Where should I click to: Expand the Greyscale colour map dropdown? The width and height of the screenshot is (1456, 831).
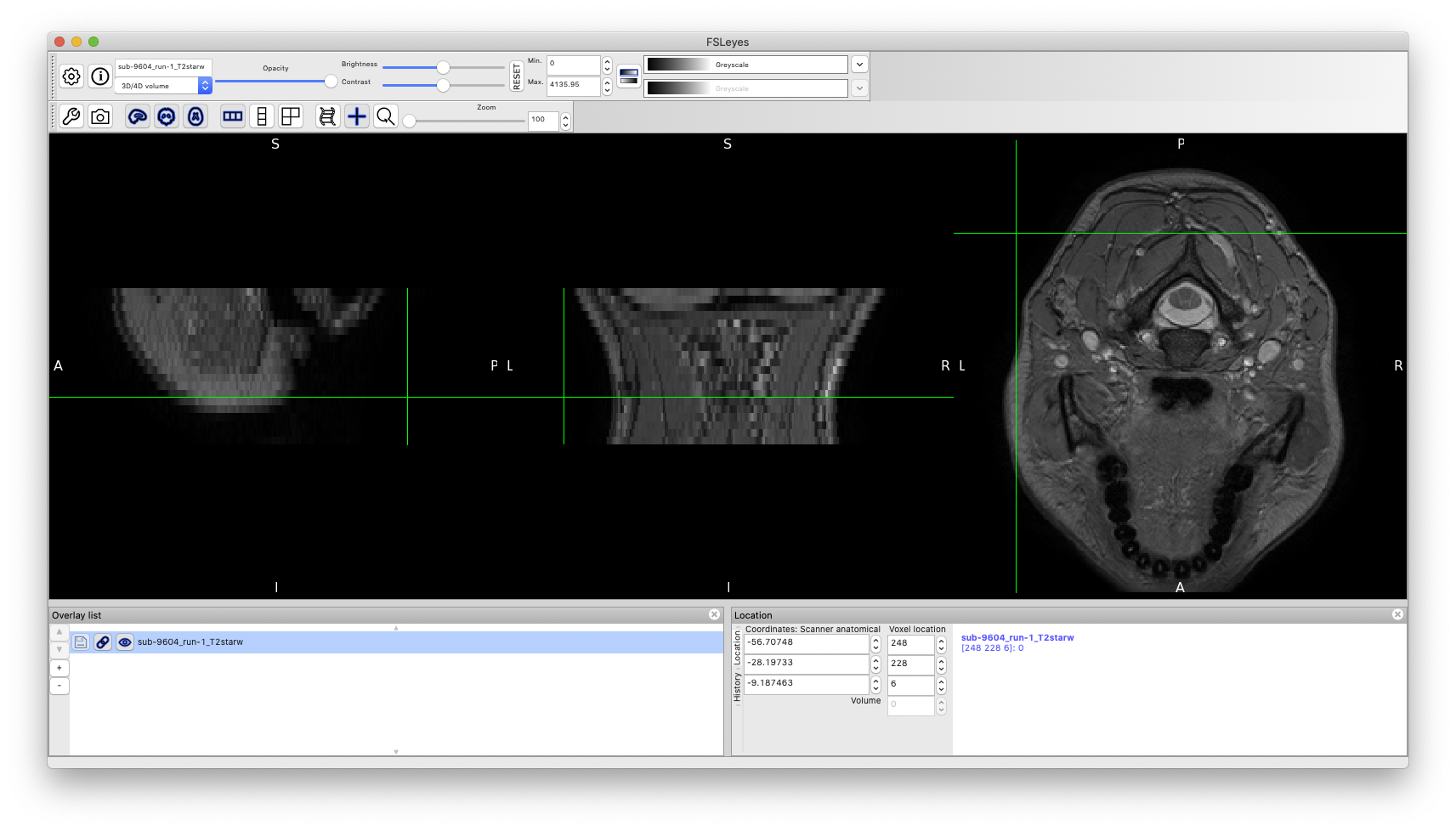click(x=859, y=65)
